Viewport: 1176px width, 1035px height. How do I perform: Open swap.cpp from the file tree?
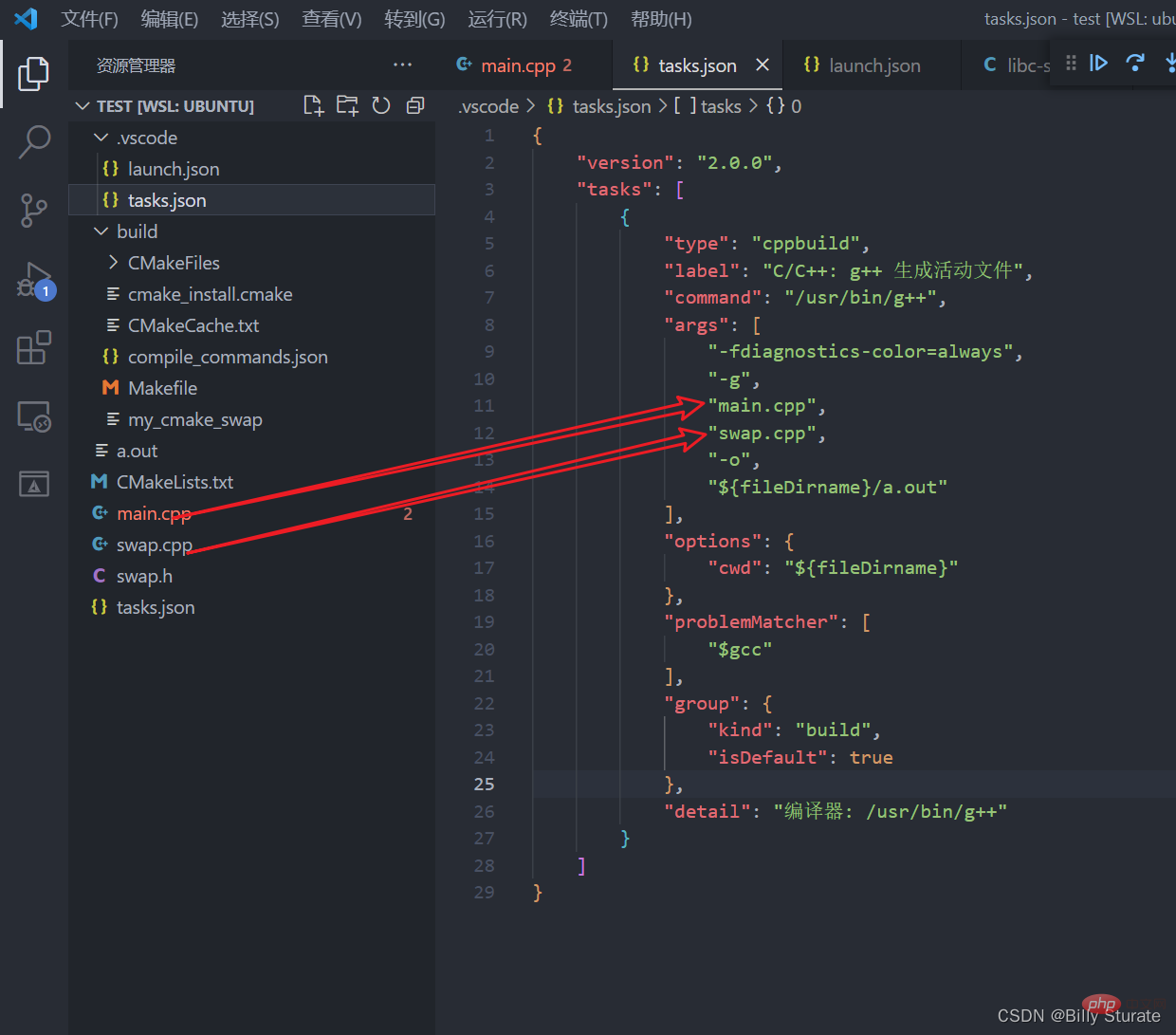click(x=154, y=545)
